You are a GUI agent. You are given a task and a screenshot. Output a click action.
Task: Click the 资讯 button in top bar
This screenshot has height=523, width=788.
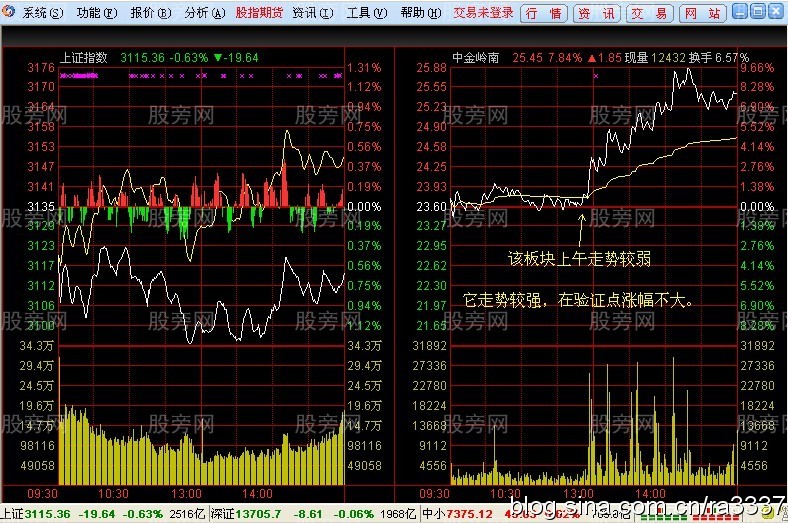tap(597, 13)
